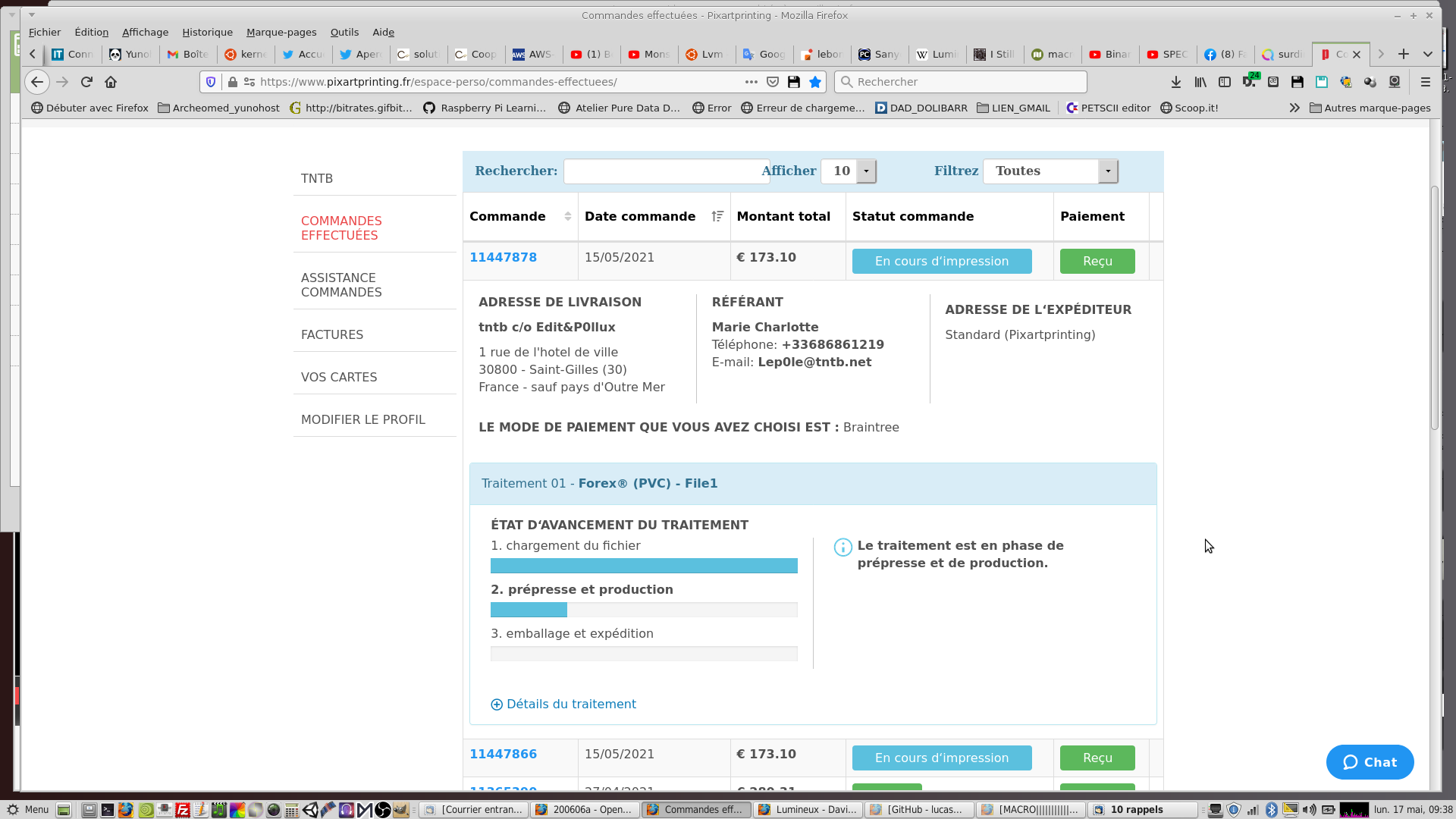Open the library icon in toolbar

[1200, 82]
